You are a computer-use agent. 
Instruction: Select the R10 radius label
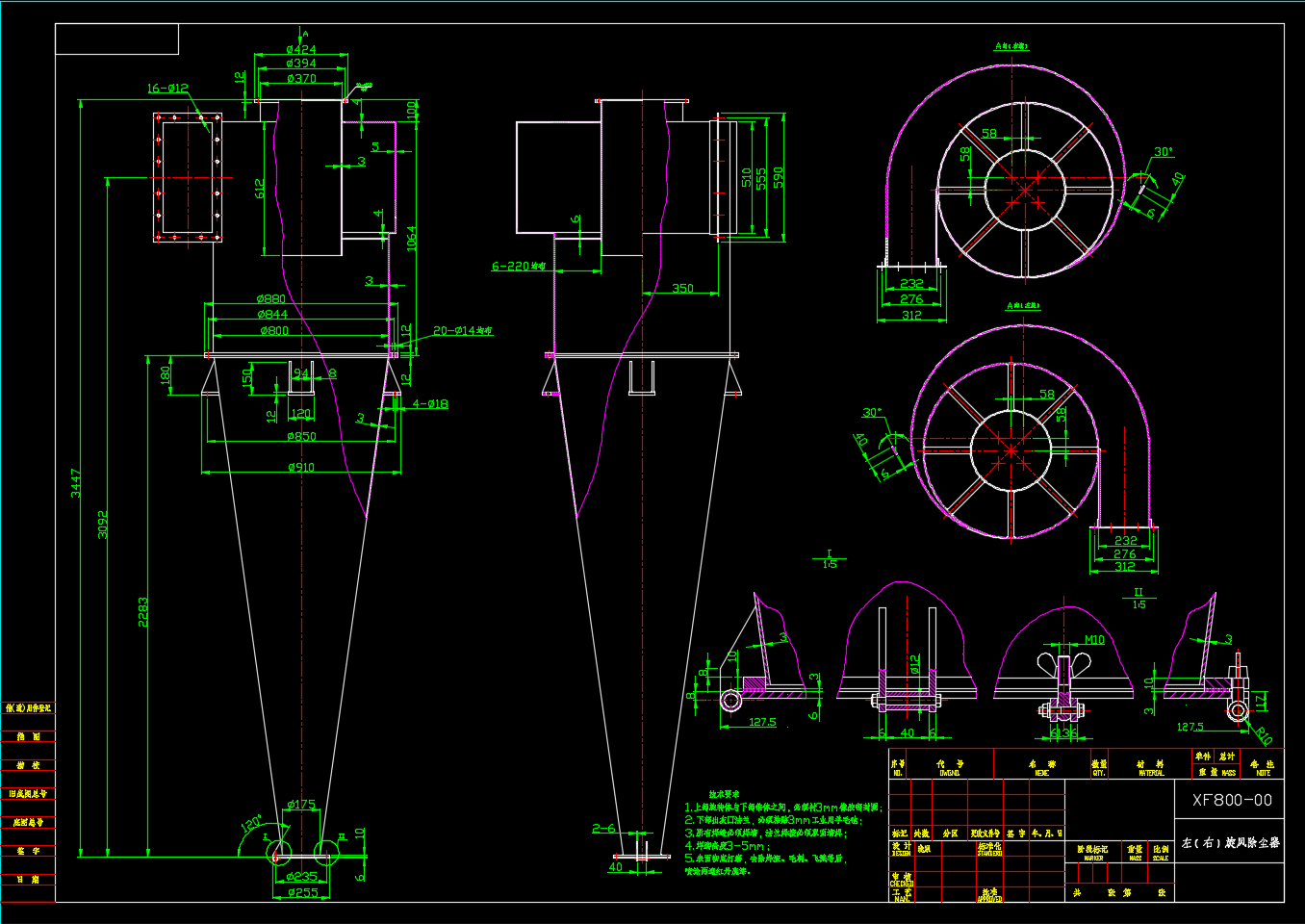[1263, 736]
